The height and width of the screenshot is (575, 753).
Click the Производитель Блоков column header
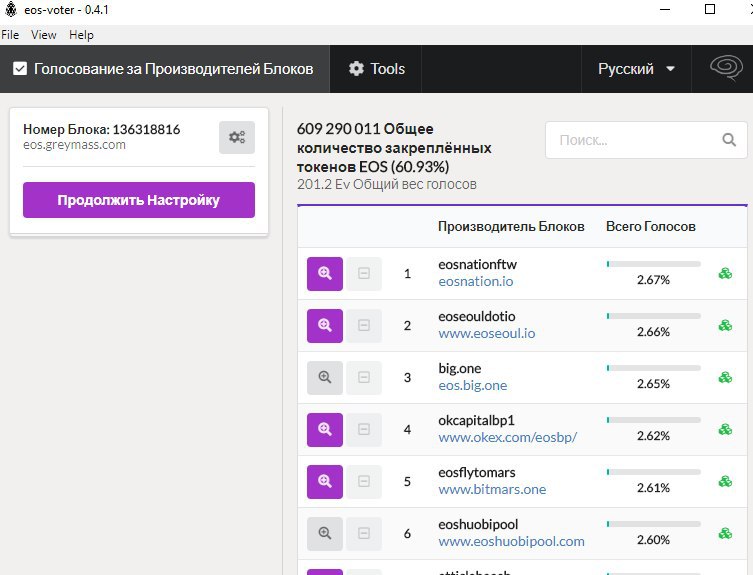point(511,226)
